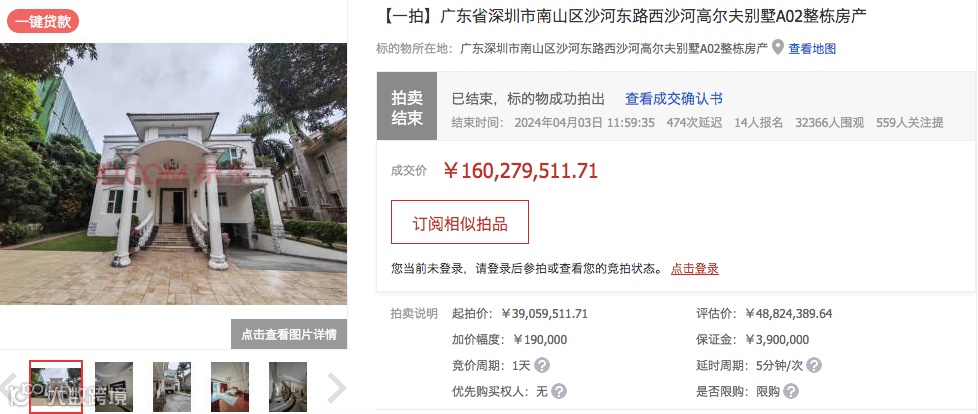Click the main villa photo
978x414 pixels.
173,174
